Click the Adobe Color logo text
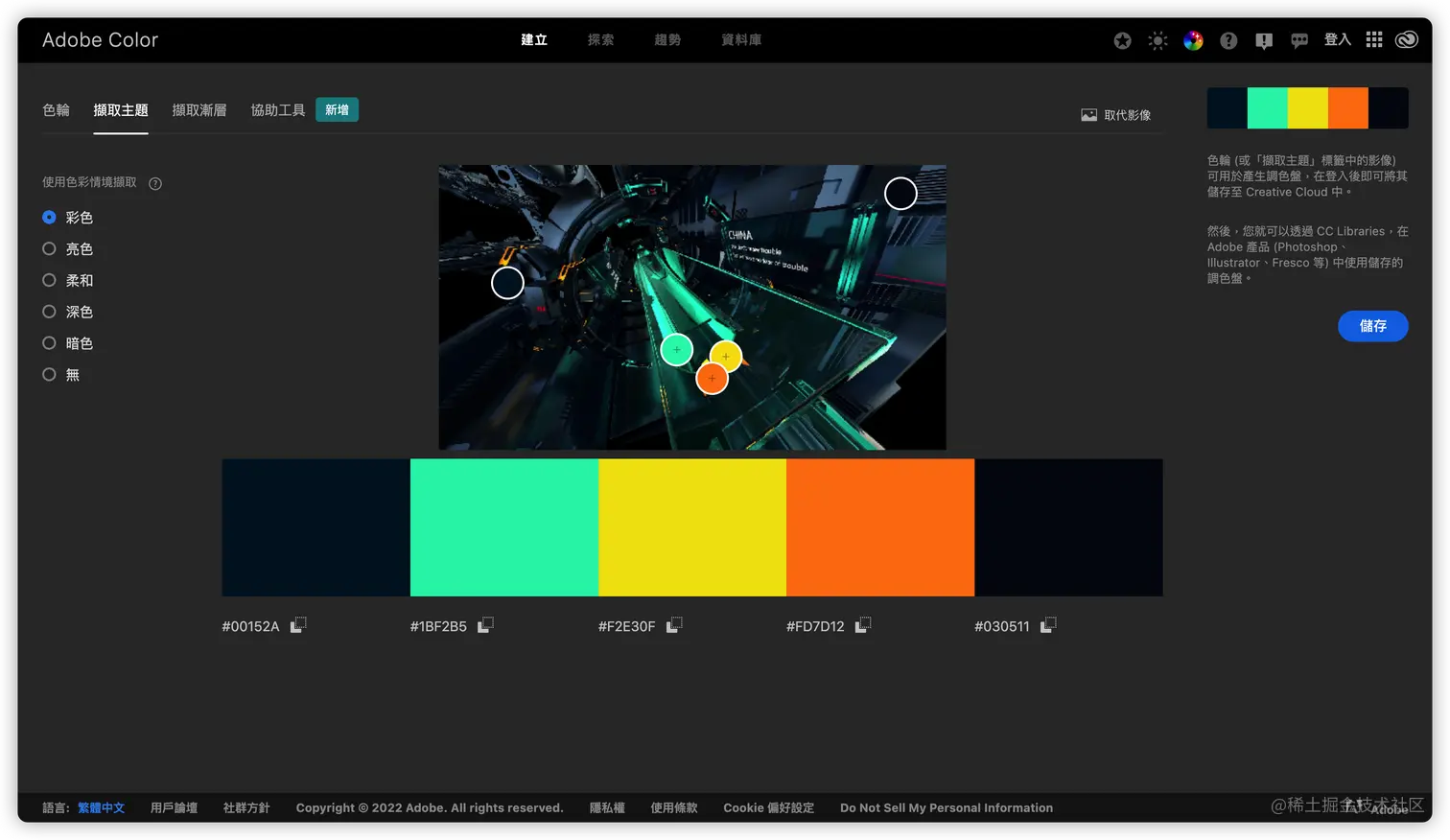1450x840 pixels. [x=100, y=40]
